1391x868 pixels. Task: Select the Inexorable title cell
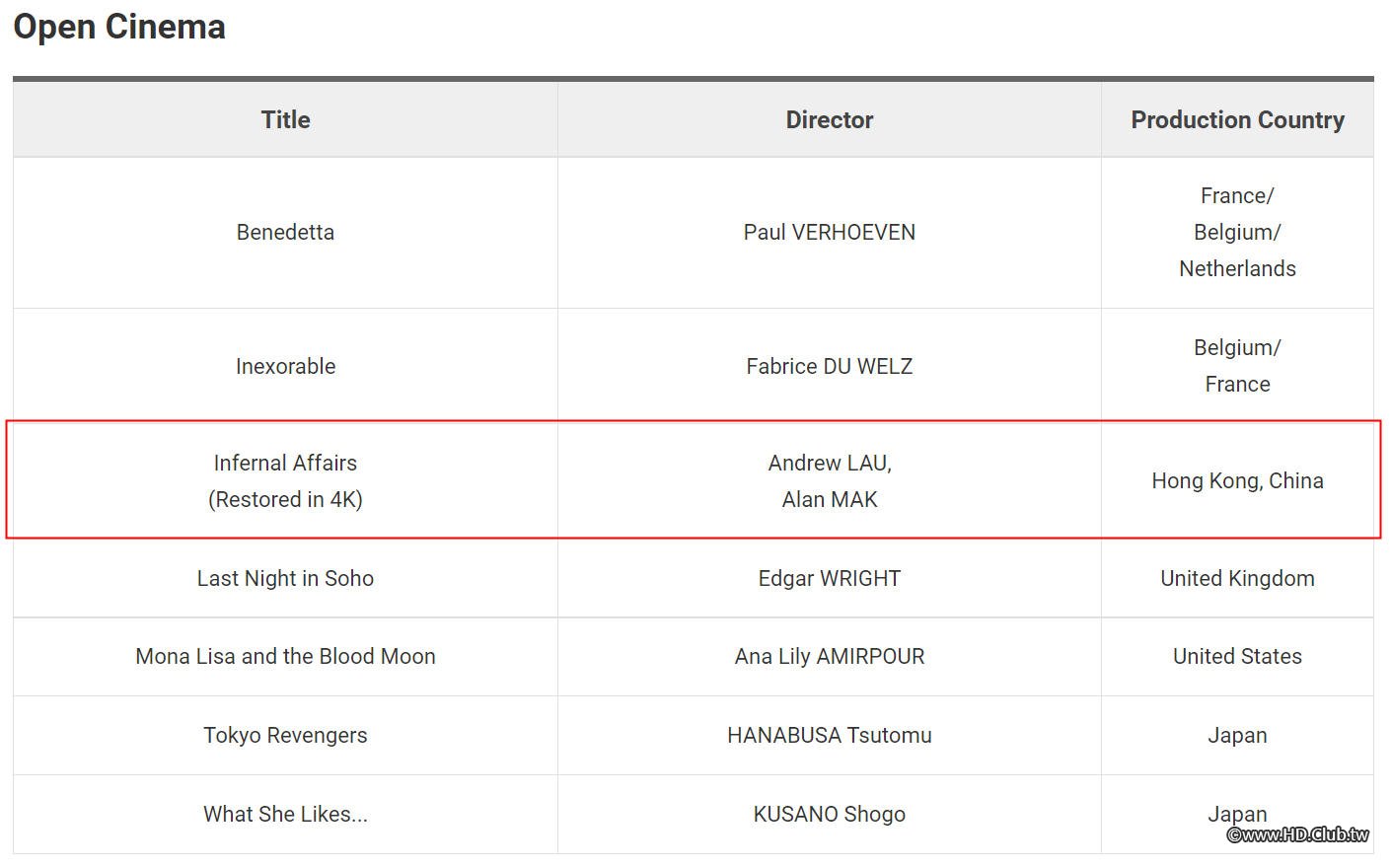(285, 366)
